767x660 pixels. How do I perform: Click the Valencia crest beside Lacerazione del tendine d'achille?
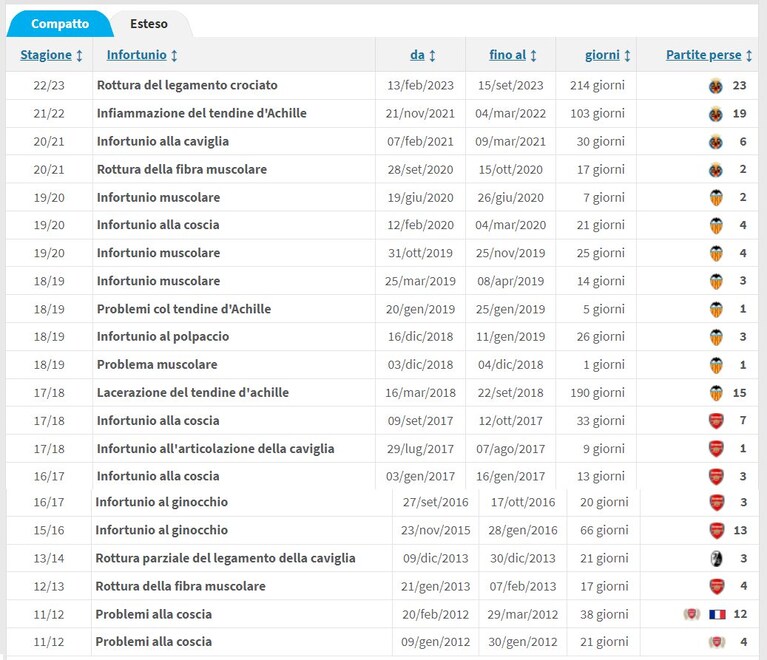pyautogui.click(x=716, y=393)
